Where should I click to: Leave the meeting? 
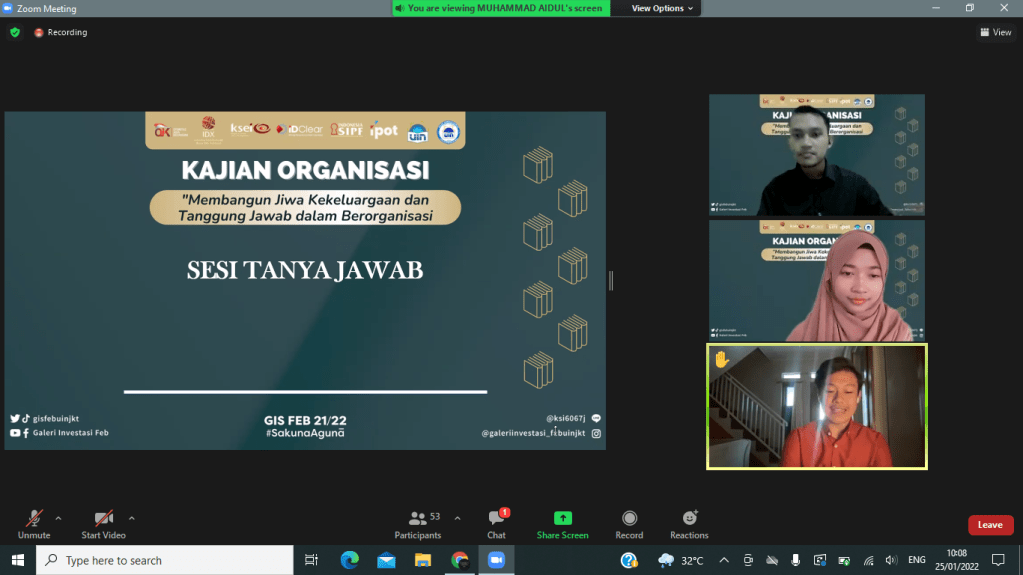990,525
